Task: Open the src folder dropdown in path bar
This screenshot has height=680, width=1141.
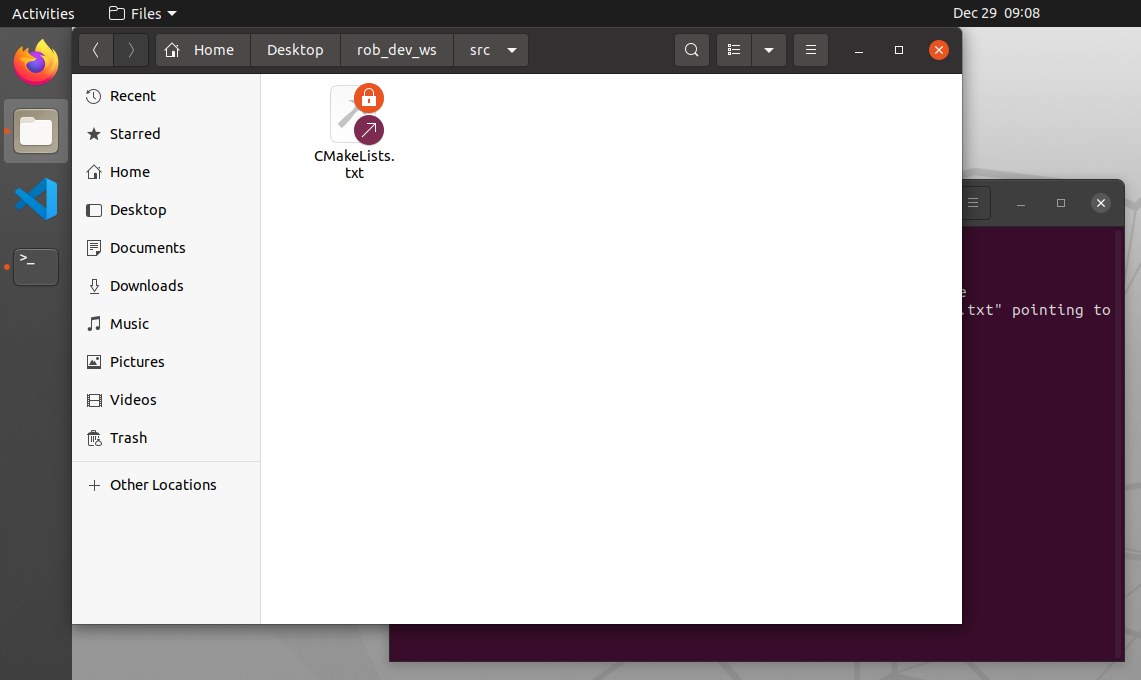Action: (x=512, y=50)
